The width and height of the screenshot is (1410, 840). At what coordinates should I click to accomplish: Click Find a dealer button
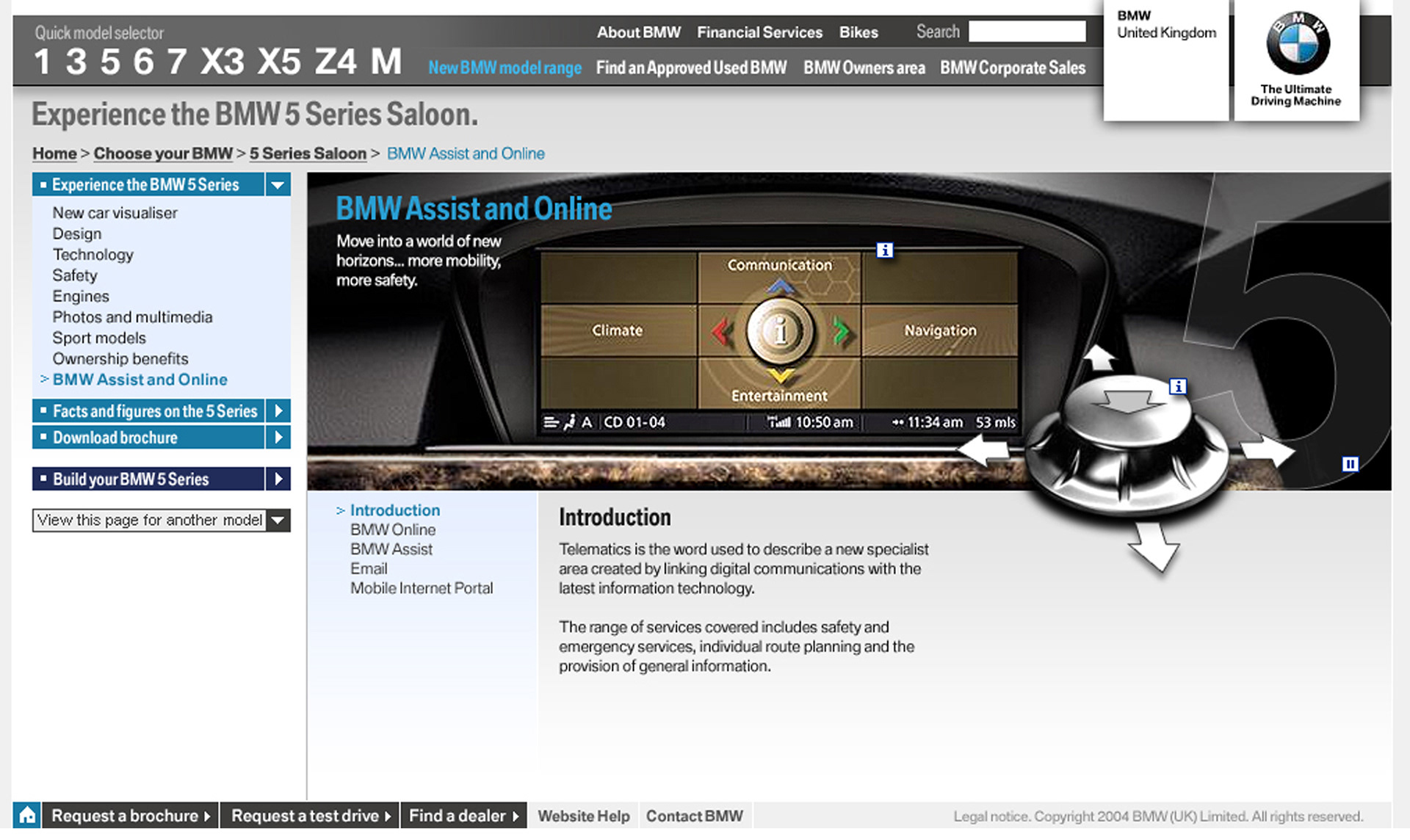click(464, 815)
